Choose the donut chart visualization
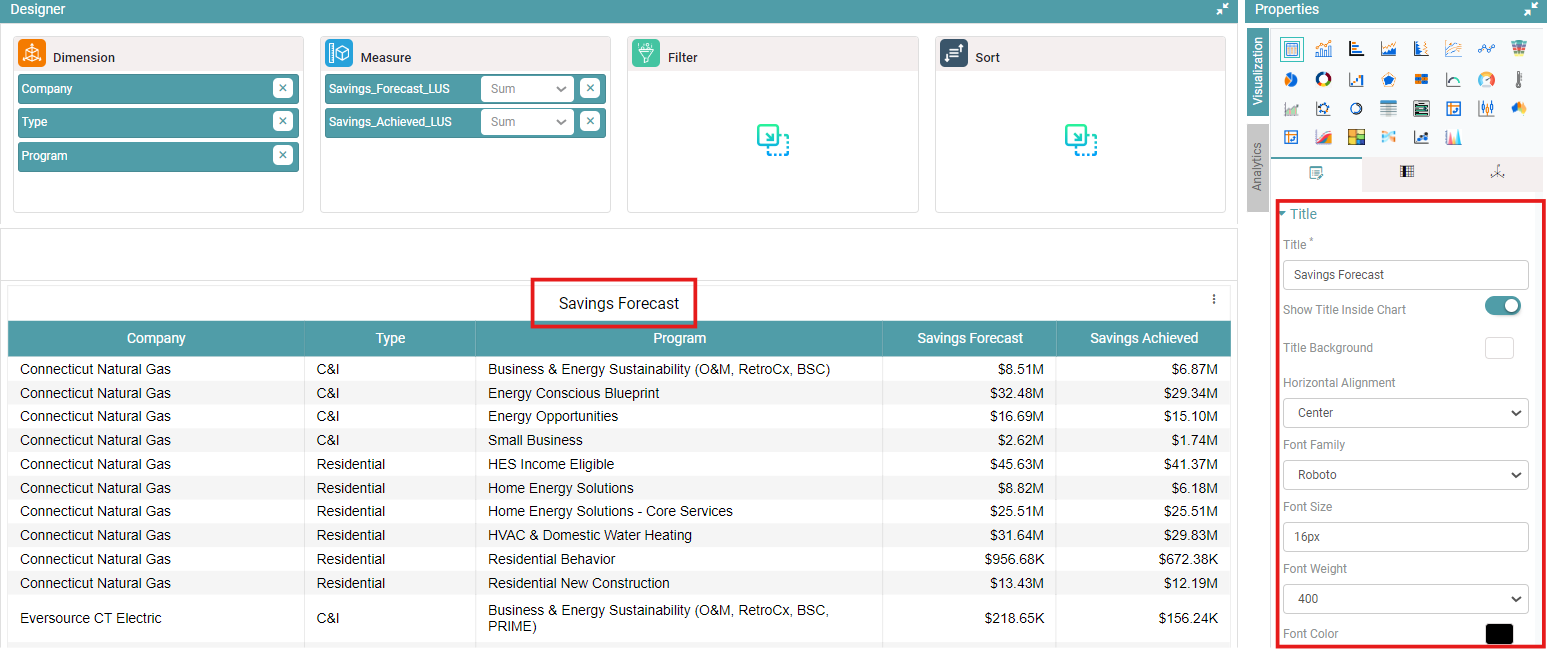The width and height of the screenshot is (1547, 649). coord(1323,79)
